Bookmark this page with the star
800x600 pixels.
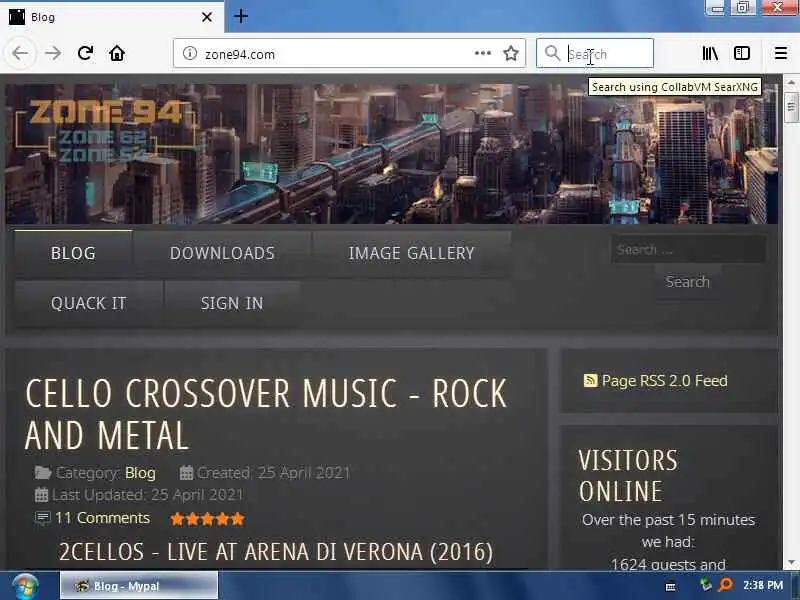pyautogui.click(x=511, y=53)
